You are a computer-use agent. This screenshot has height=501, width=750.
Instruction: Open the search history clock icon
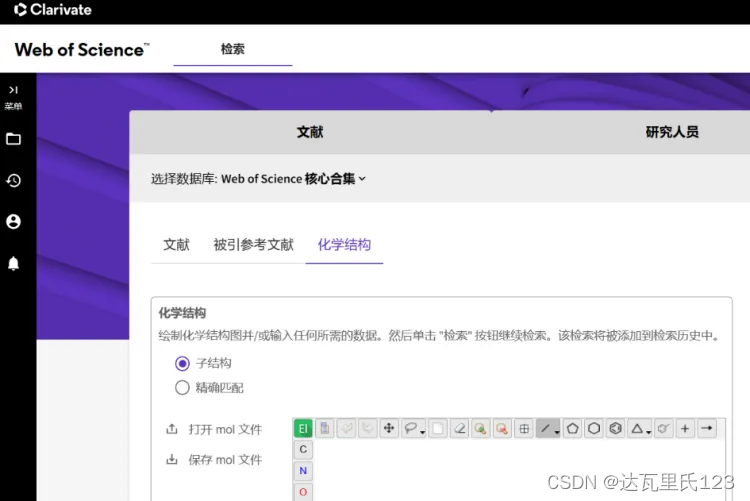[13, 180]
